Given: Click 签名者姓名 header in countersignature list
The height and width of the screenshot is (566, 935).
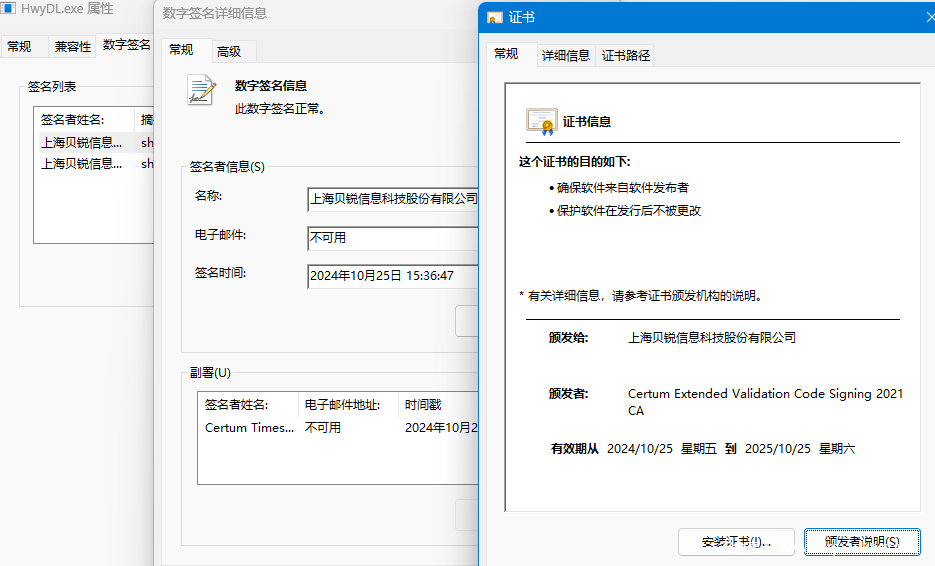Looking at the screenshot, I should click(x=249, y=405).
